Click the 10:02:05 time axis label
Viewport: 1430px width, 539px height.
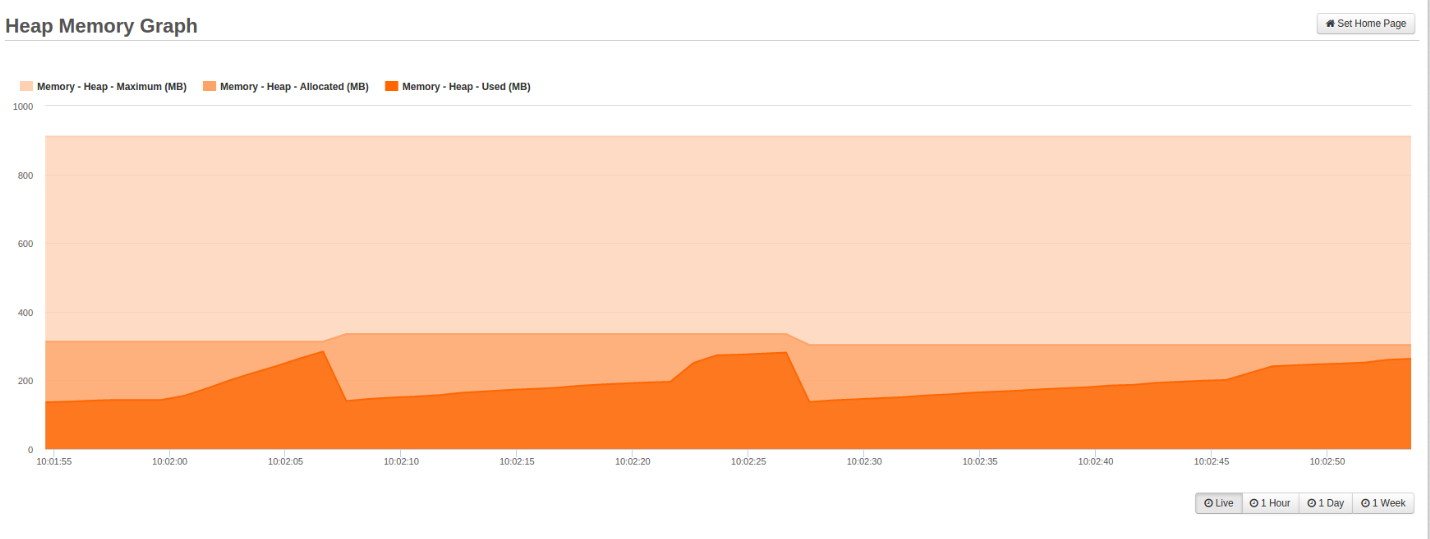coord(286,462)
